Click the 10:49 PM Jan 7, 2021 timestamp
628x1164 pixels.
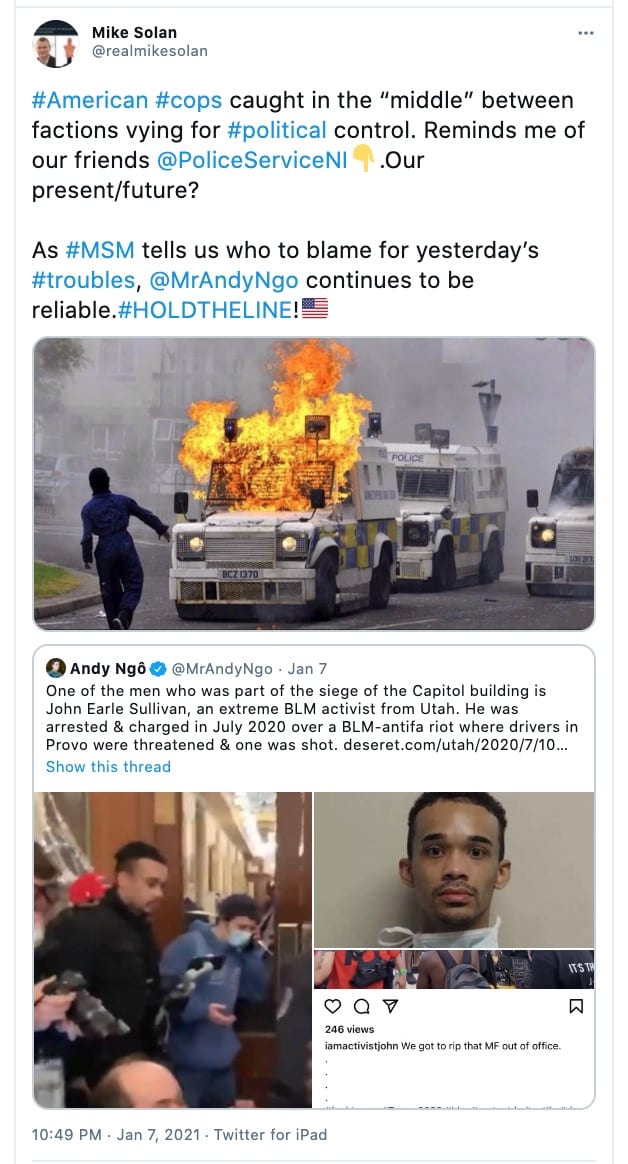click(116, 1134)
